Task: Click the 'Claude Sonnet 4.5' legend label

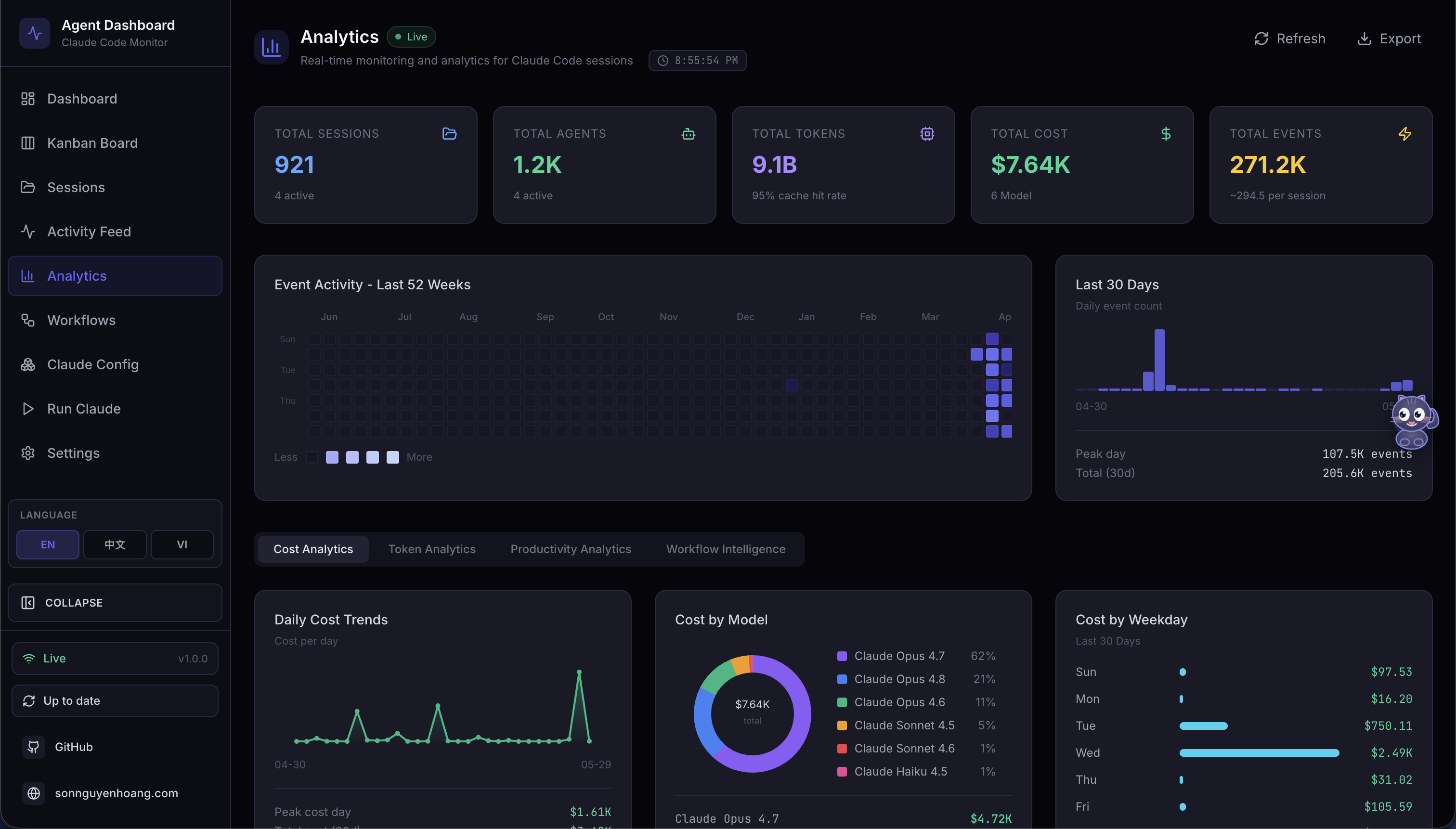Action: 904,725
